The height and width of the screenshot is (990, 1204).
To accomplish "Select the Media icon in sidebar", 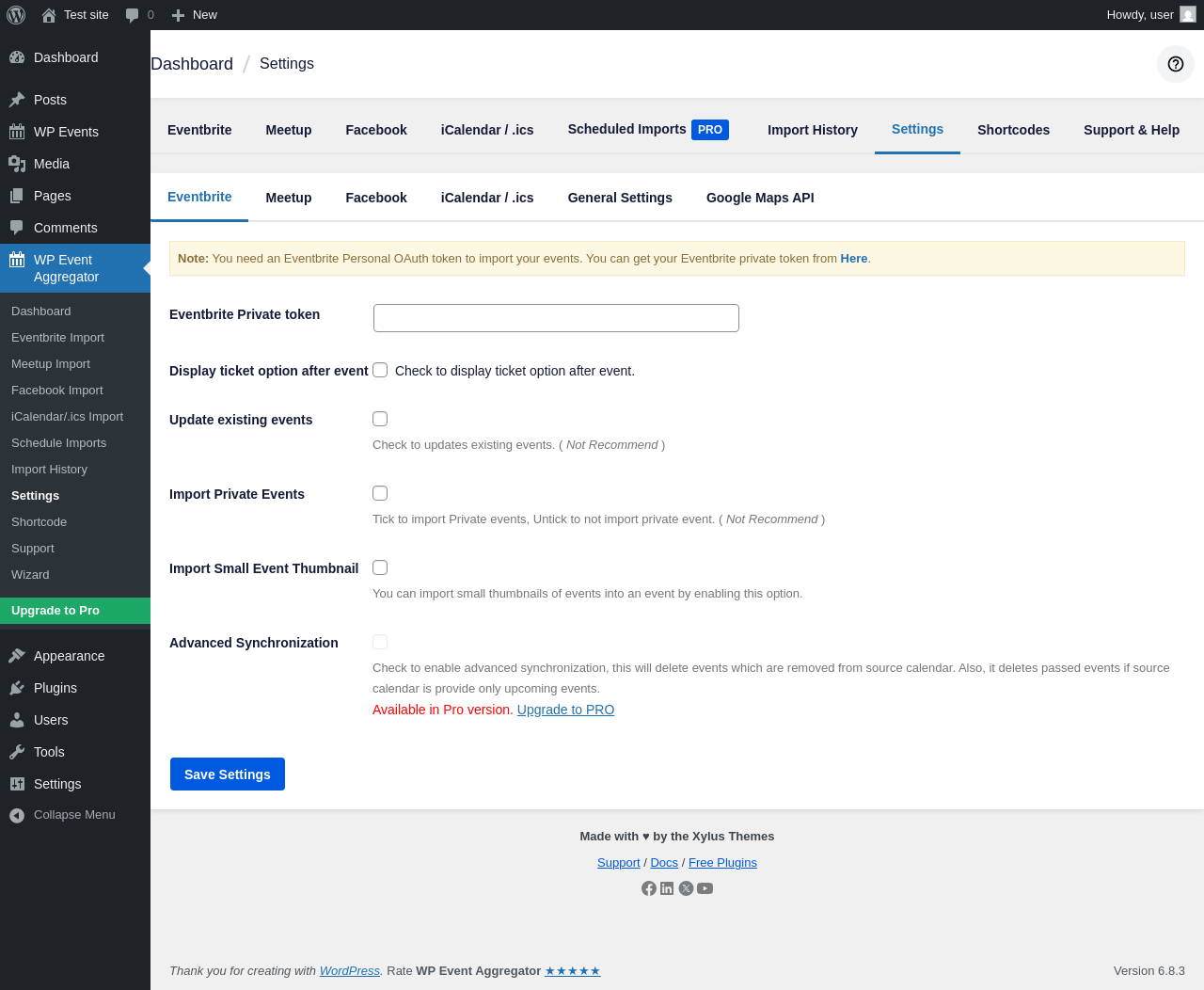I will 17,164.
